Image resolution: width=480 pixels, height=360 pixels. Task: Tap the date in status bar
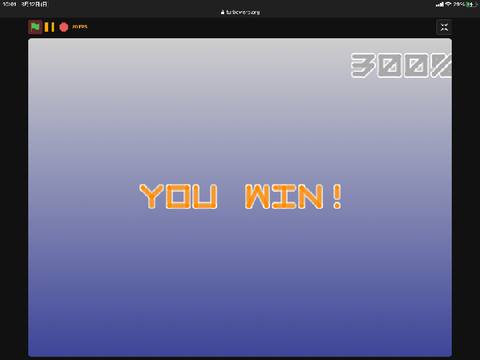(35, 4)
